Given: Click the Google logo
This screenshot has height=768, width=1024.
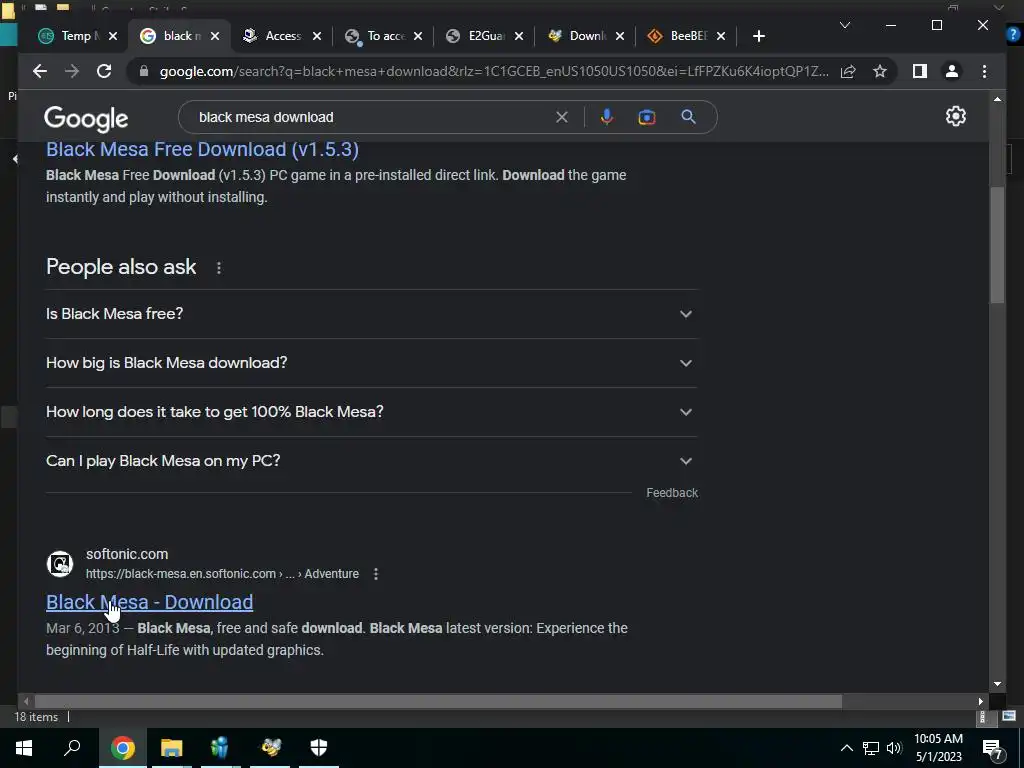Looking at the screenshot, I should pos(86,119).
